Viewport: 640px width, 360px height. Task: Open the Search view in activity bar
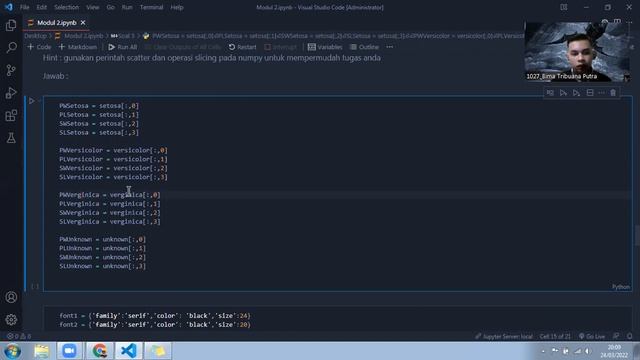11,48
